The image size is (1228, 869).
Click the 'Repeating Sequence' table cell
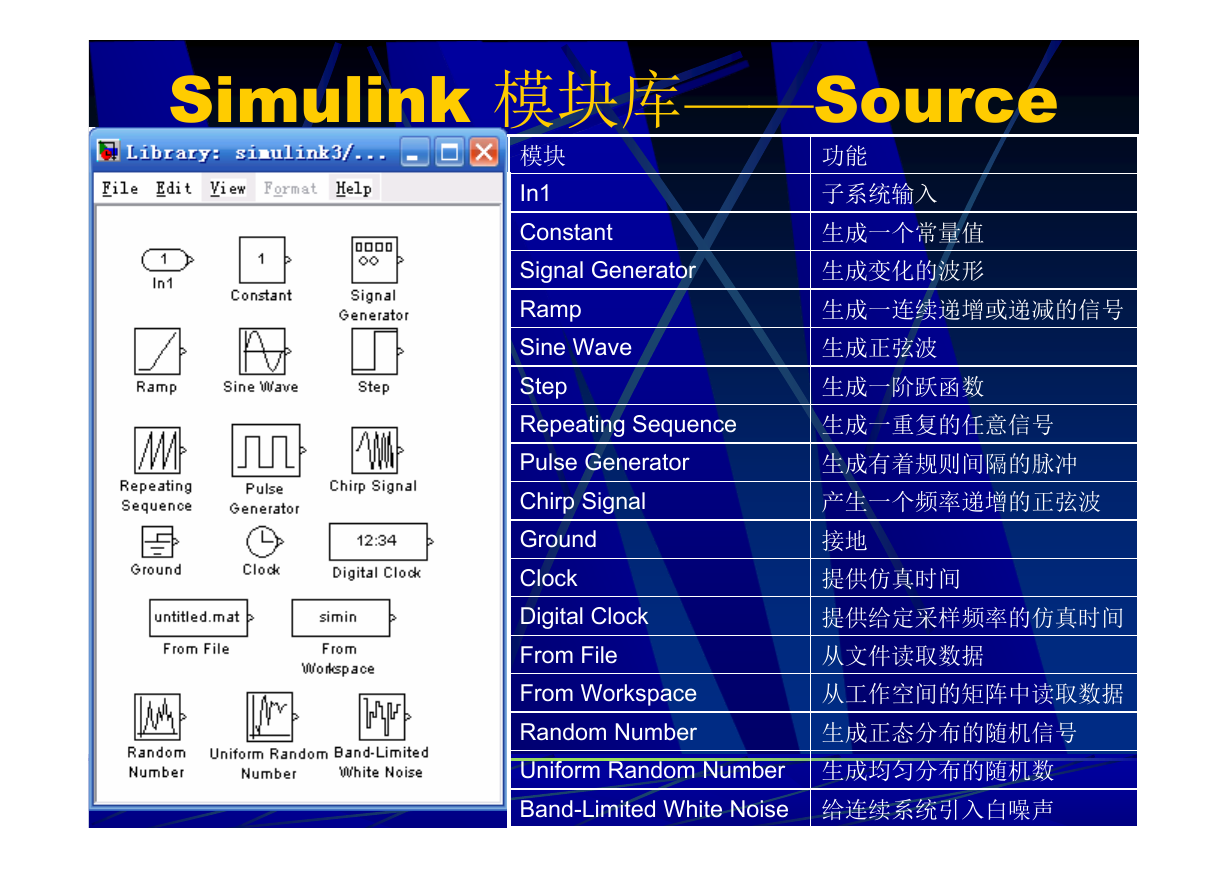pyautogui.click(x=660, y=424)
